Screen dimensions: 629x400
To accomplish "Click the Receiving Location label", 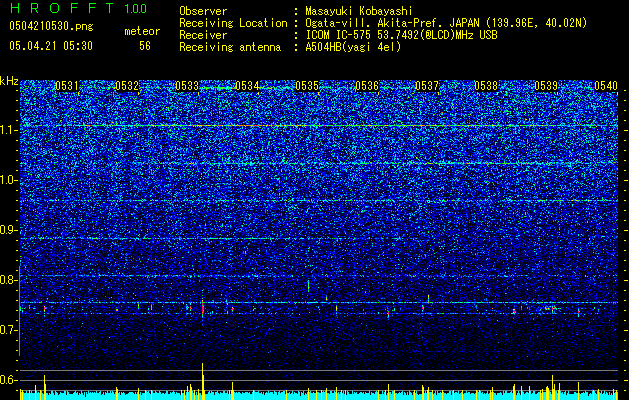I will point(233,23).
